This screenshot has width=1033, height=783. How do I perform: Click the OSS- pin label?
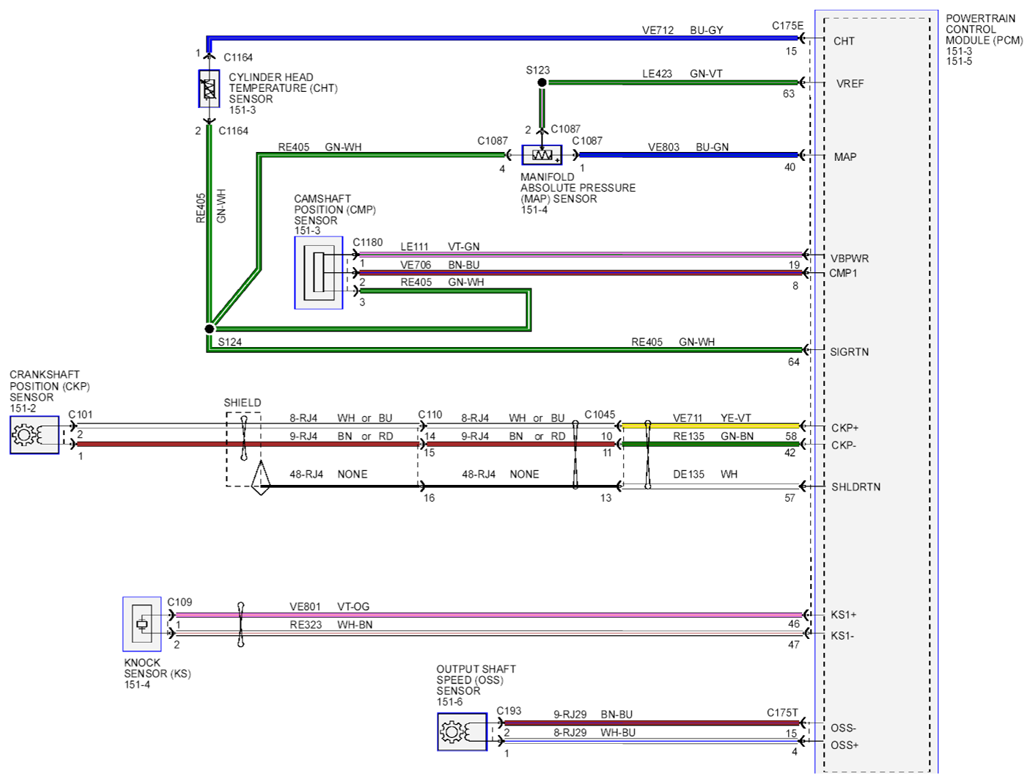[x=843, y=728]
